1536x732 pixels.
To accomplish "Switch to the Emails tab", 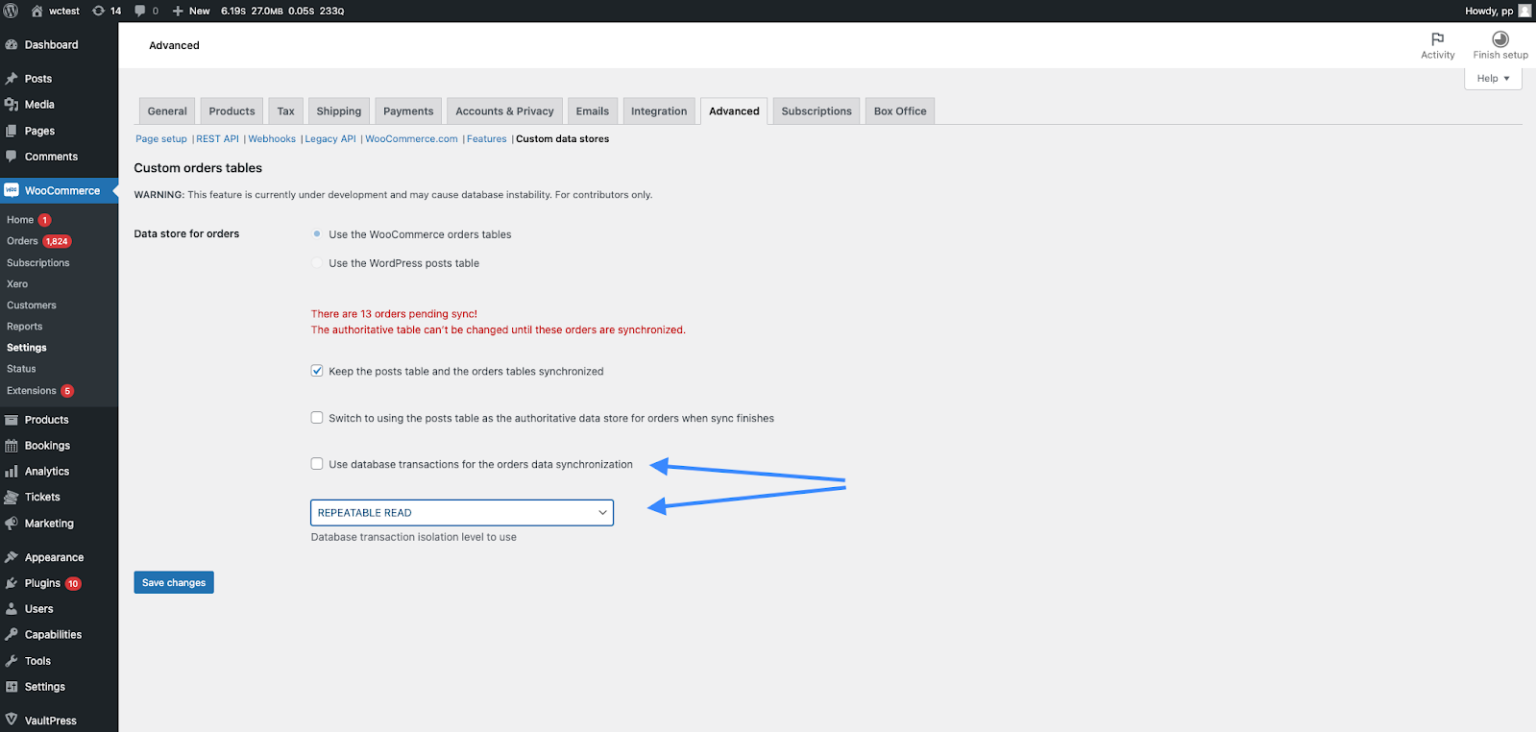I will click(593, 111).
